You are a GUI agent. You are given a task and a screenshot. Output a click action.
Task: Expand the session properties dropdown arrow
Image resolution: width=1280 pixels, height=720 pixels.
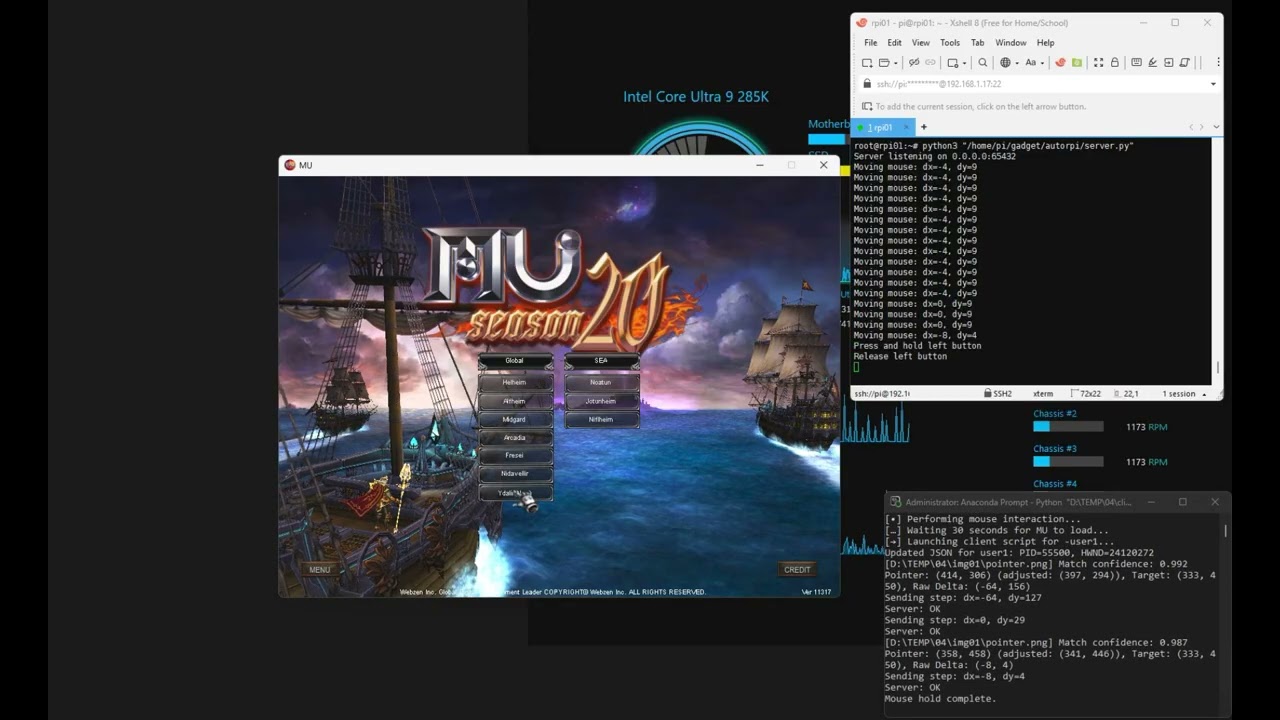(x=964, y=63)
